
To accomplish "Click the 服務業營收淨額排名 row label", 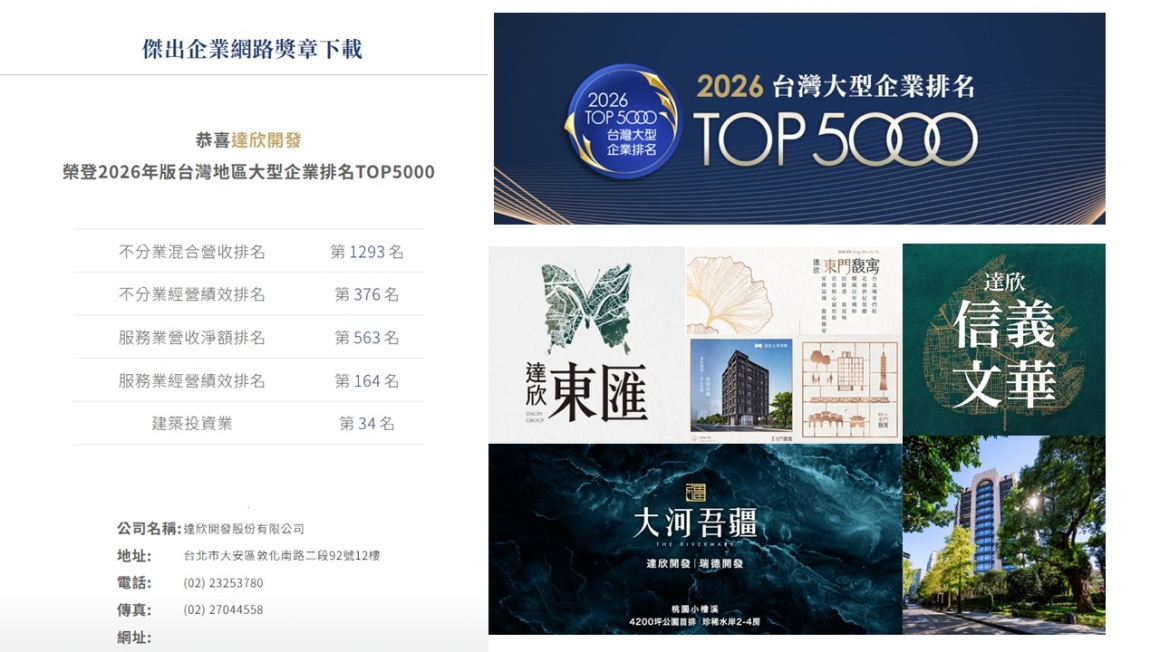I will (192, 337).
